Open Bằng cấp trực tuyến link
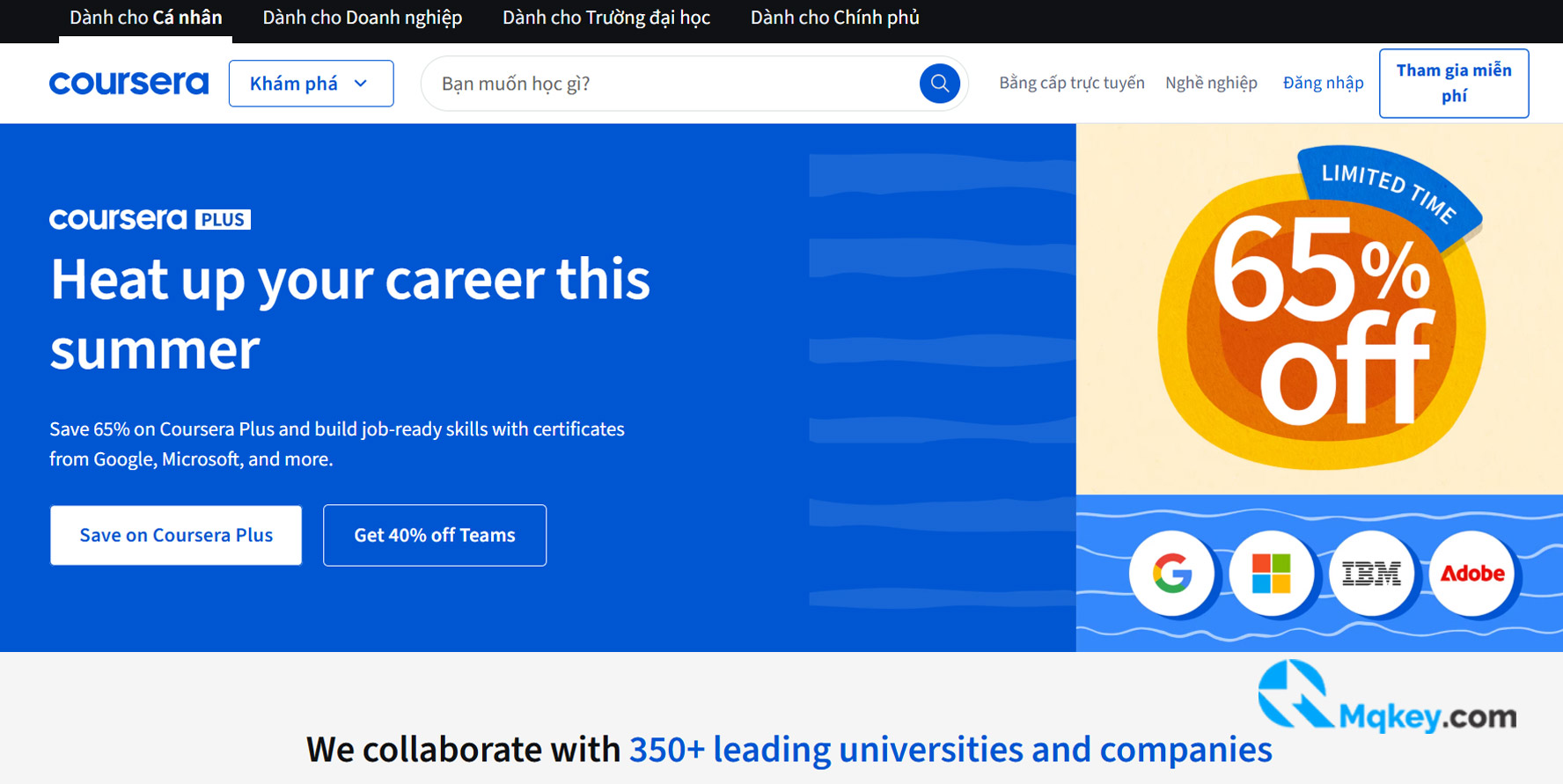This screenshot has height=784, width=1563. pyautogui.click(x=1071, y=83)
